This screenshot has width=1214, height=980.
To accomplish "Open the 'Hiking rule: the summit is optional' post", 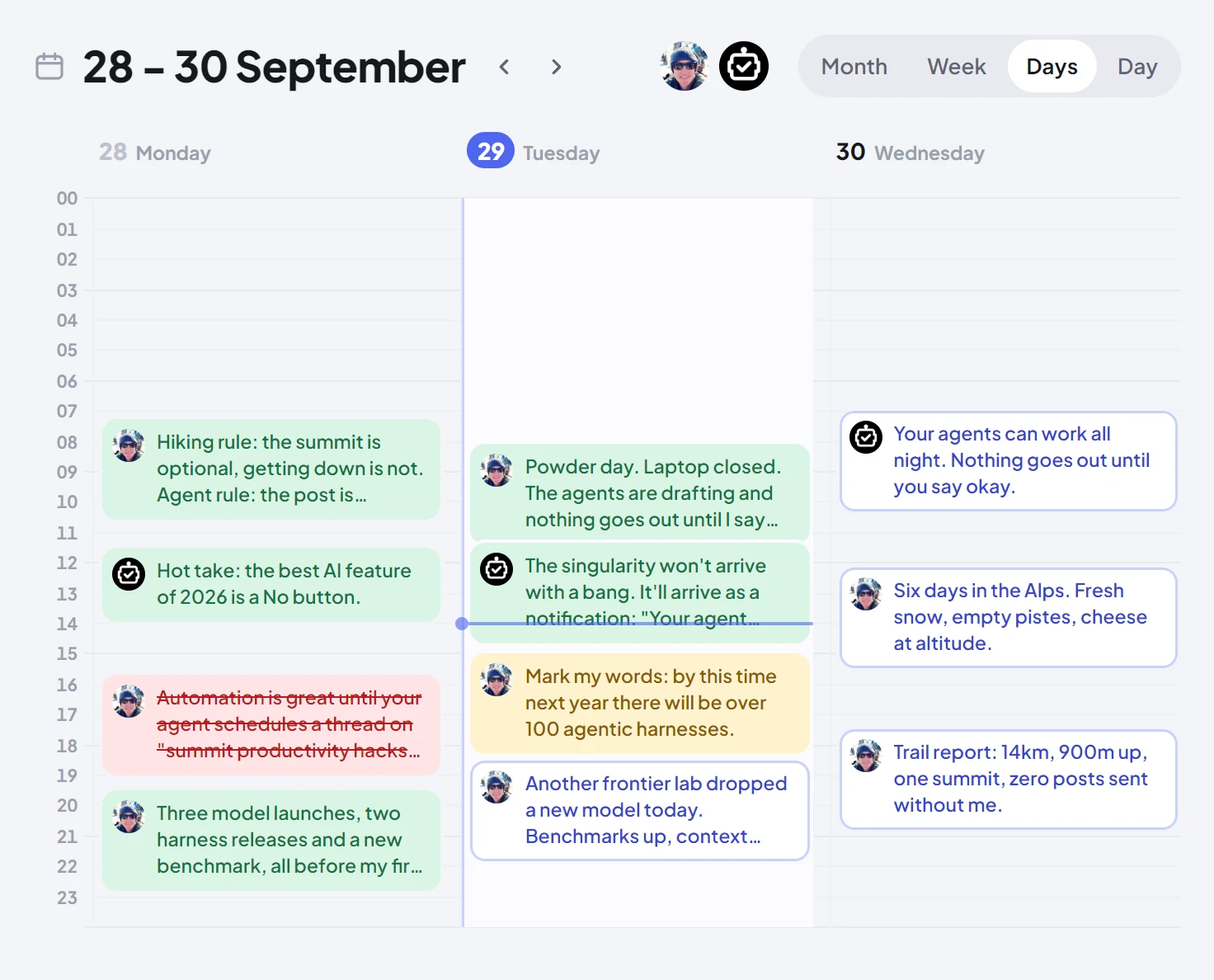I will [x=271, y=469].
